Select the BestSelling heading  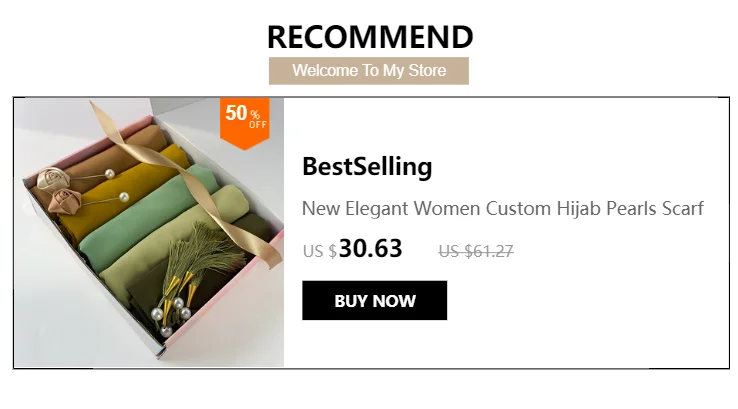[x=367, y=167]
